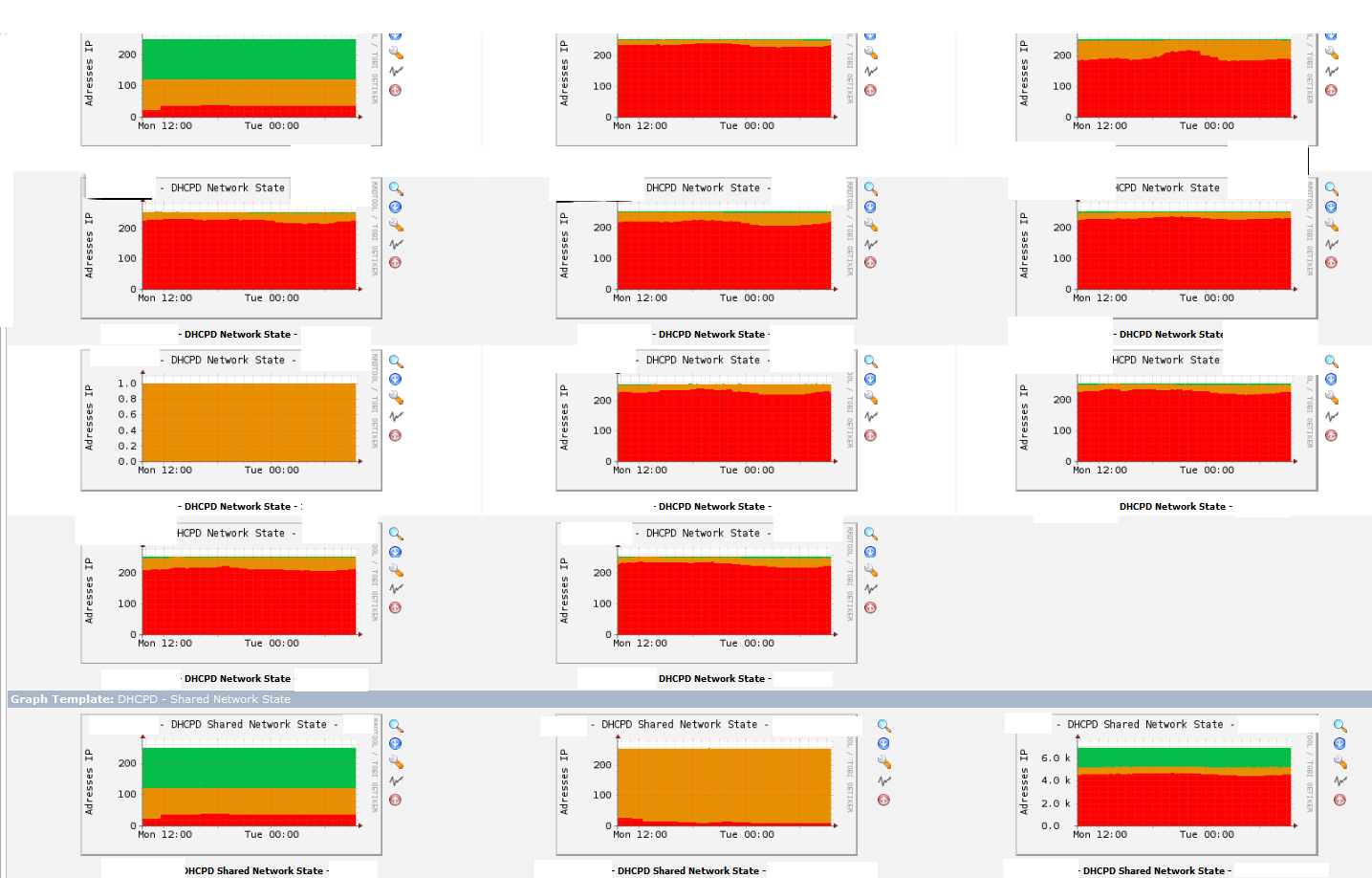The width and height of the screenshot is (1372, 878).
Task: Zoom the third-row middle DHCPD Network State graph
Action: (x=871, y=362)
